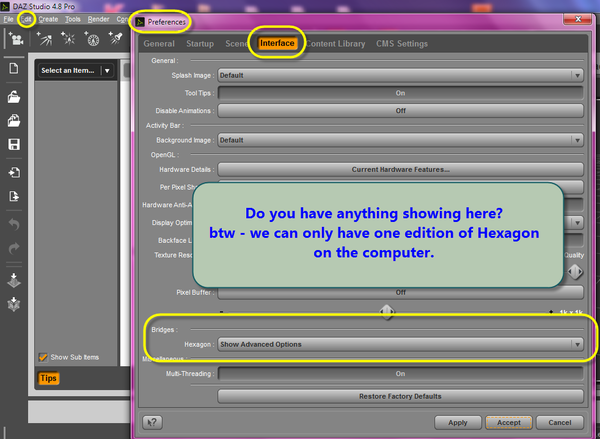Screen dimensions: 600x439
Task: Click the New blank file sidebar icon
Action: 14,69
